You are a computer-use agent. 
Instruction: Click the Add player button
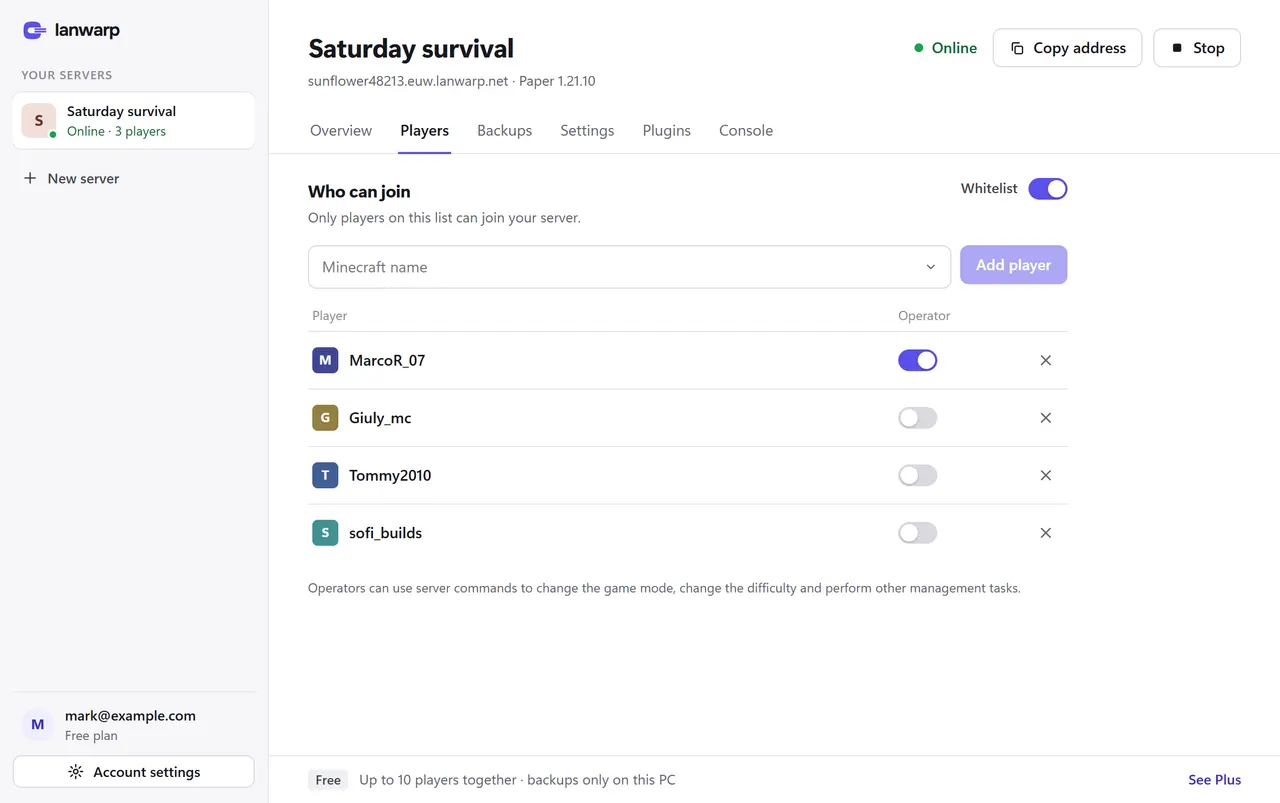pyautogui.click(x=1013, y=265)
